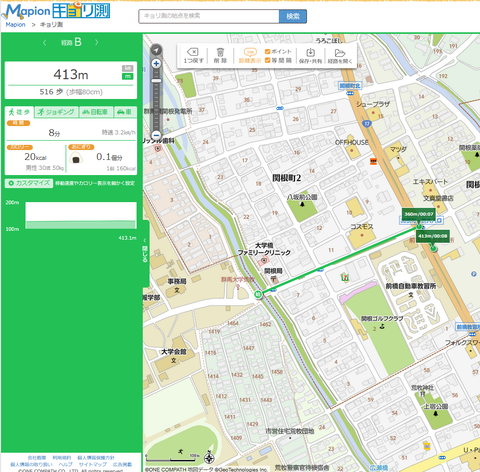Collapse side panel with 閉じる tab
Viewport: 480px width, 472px height.
tap(145, 253)
